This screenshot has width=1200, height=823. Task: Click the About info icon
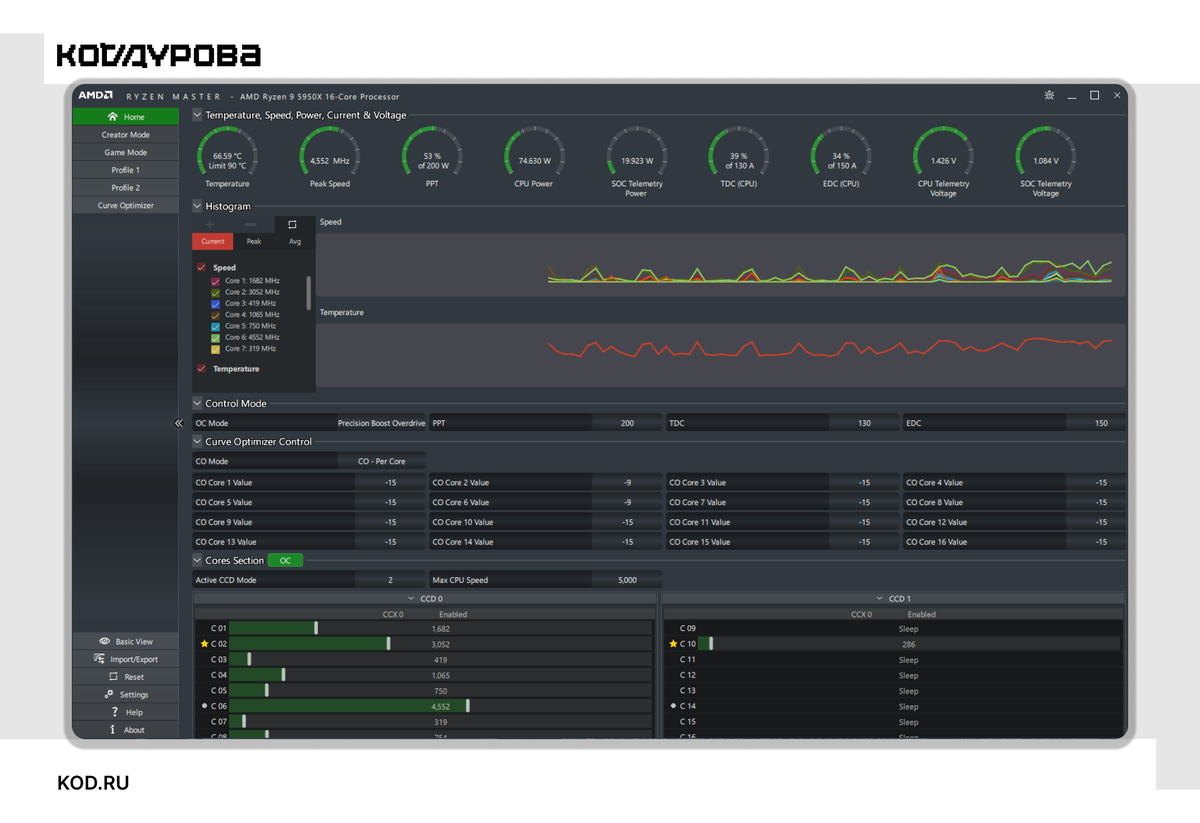coord(113,730)
